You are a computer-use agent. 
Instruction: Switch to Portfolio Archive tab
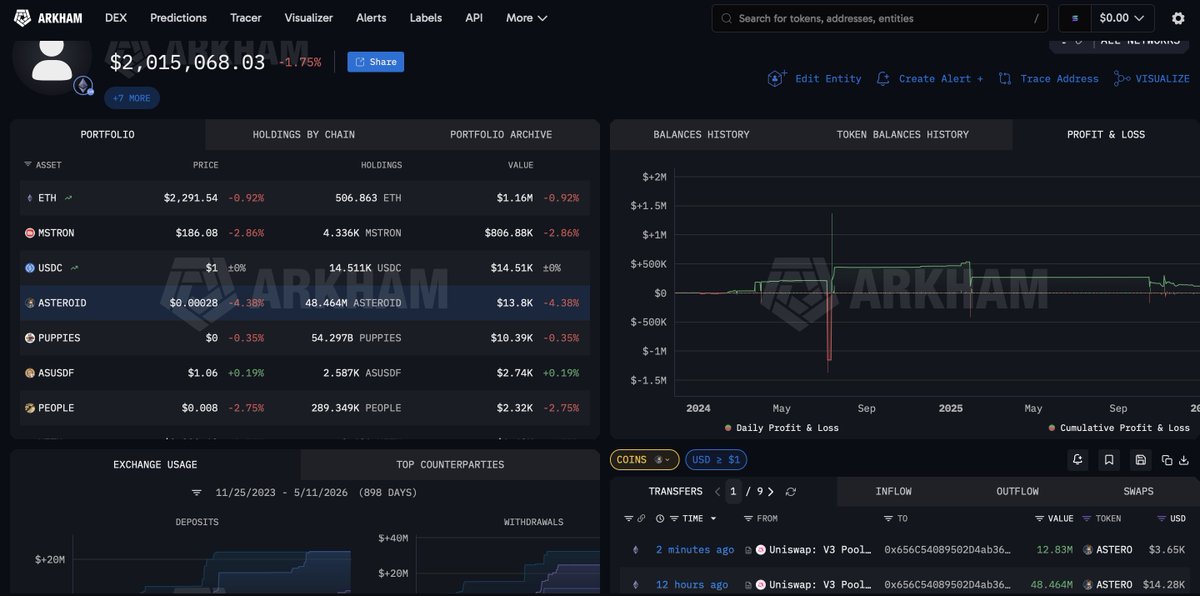pyautogui.click(x=501, y=134)
